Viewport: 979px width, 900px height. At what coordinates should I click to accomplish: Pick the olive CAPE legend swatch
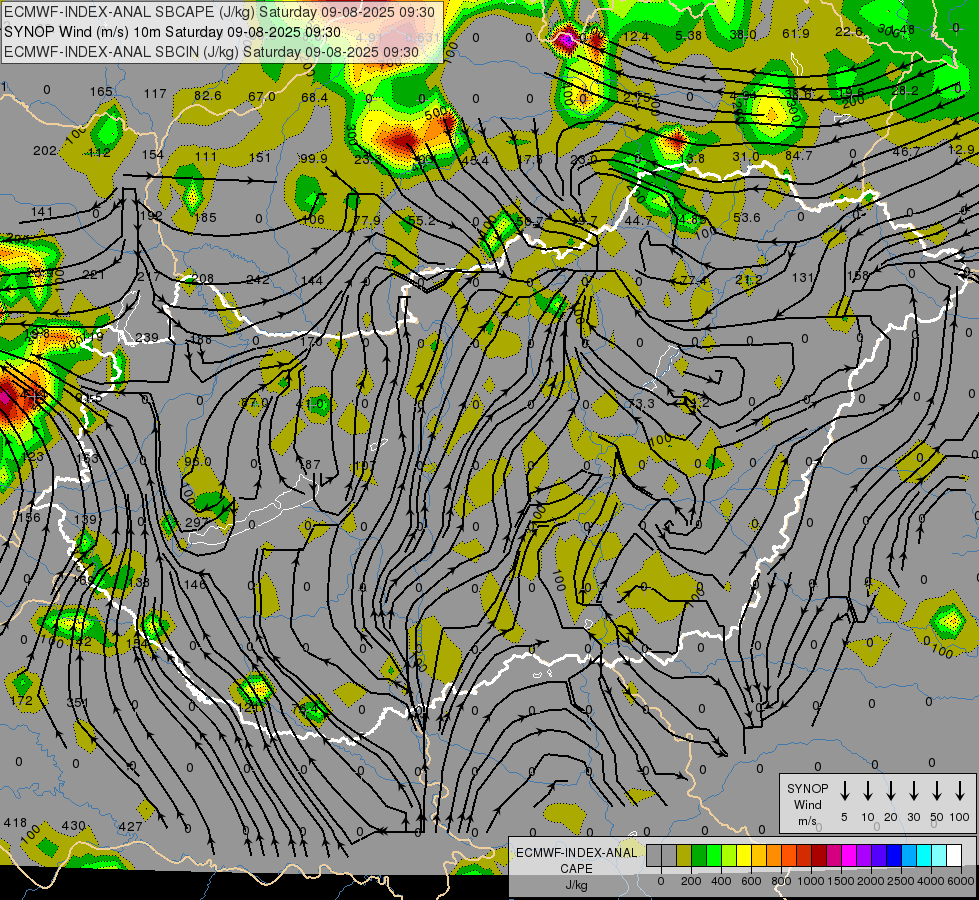[x=684, y=856]
